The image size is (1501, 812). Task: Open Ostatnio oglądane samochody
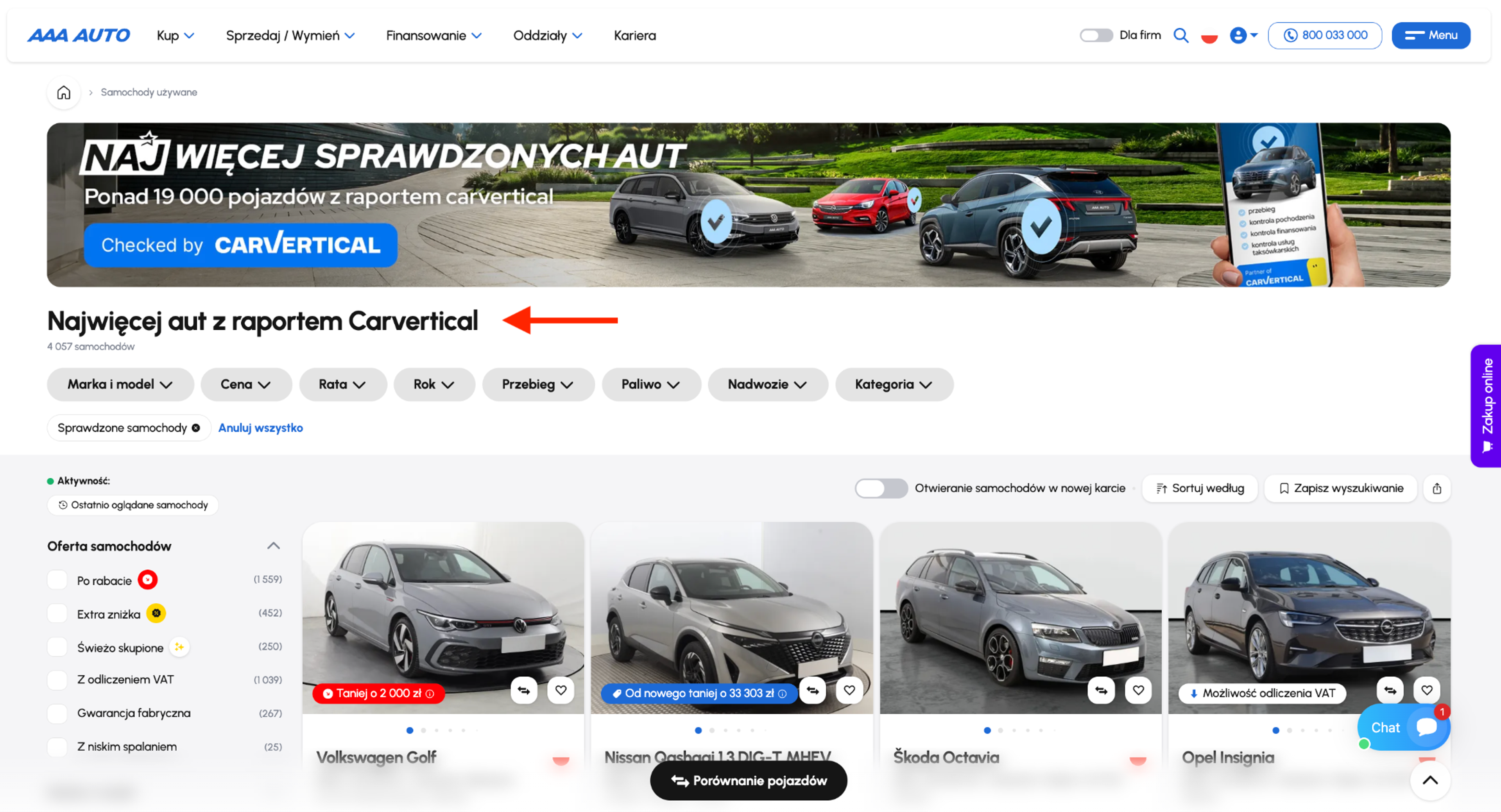pyautogui.click(x=133, y=505)
